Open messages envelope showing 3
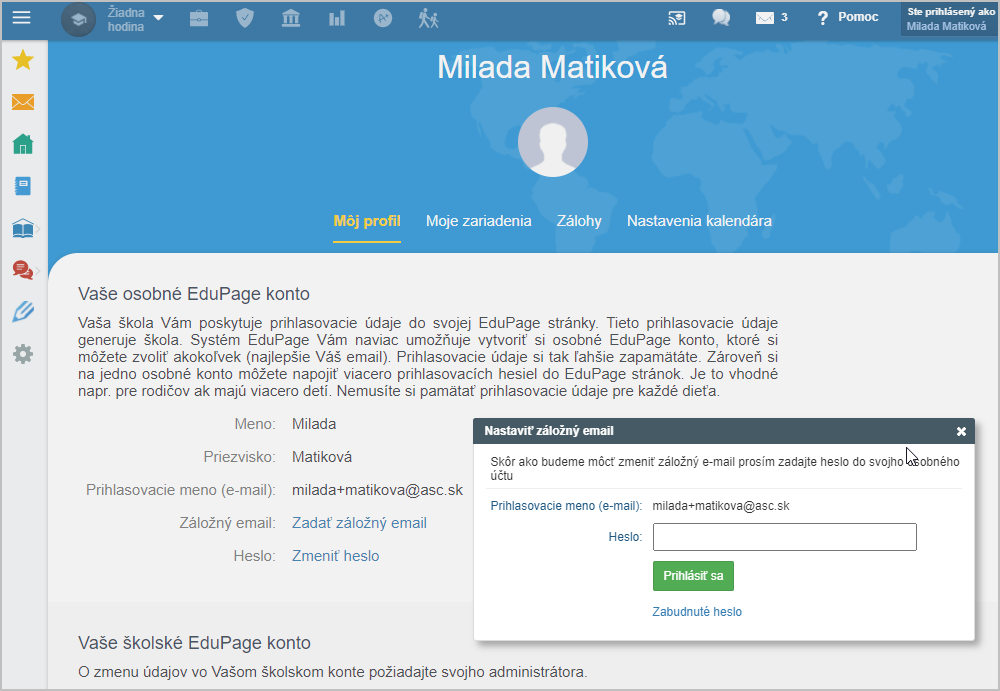1000x691 pixels. pyautogui.click(x=771, y=18)
